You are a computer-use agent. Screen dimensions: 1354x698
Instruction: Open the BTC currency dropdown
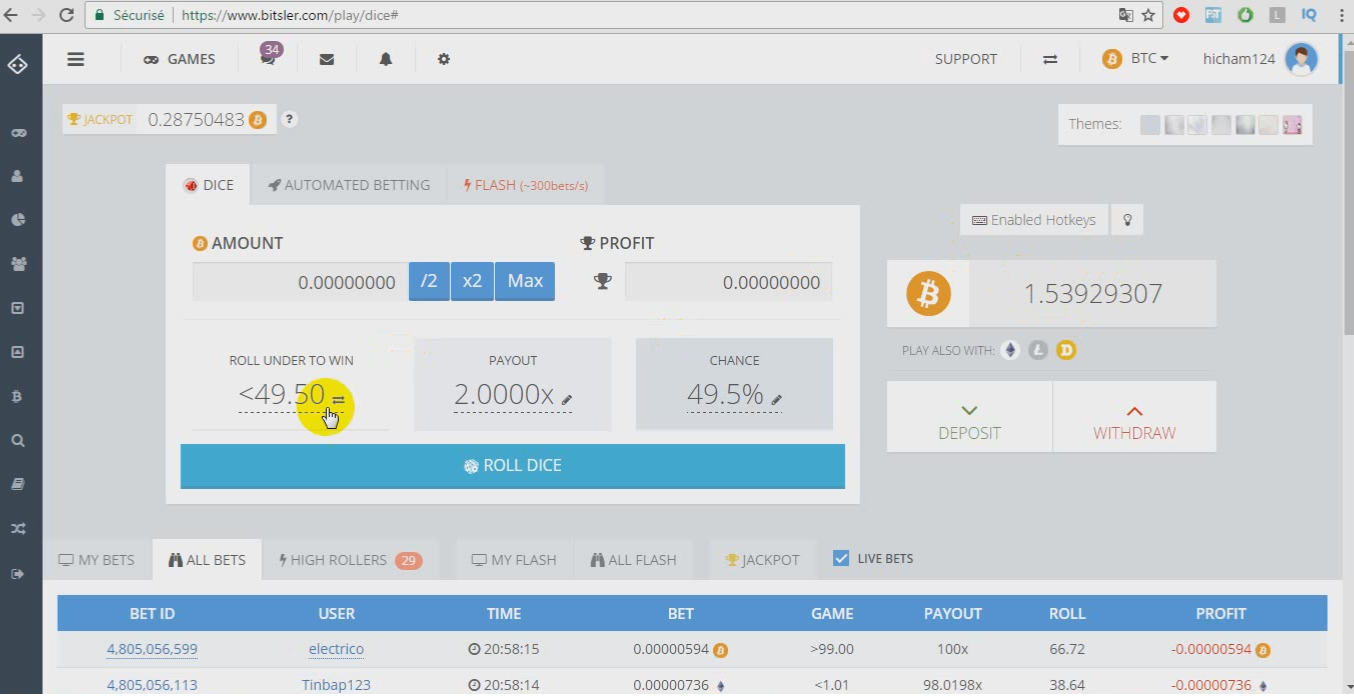click(1136, 59)
